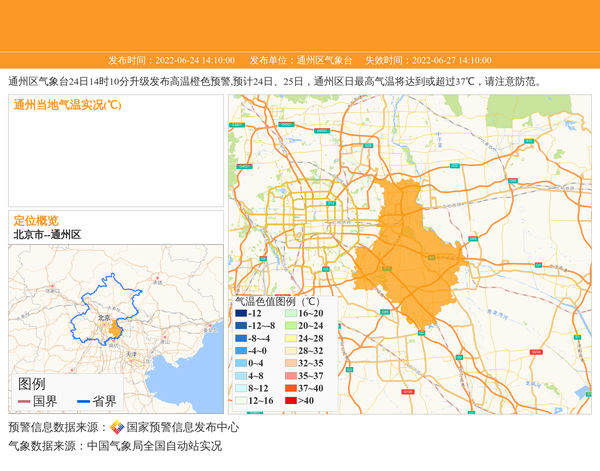Screen dimensions: 600x471
Task: Select the 16~20 green legend swatch
Action: click(x=290, y=314)
